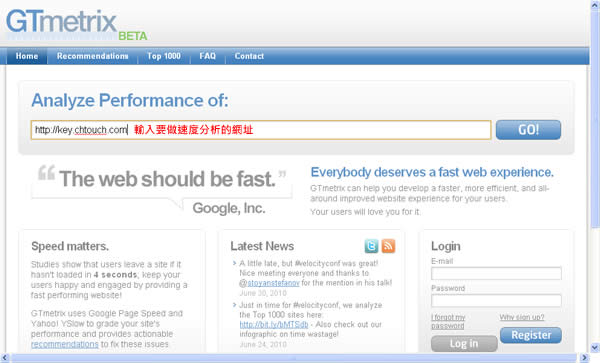Open the I forgot my password link
This screenshot has height=363, width=600.
448,322
